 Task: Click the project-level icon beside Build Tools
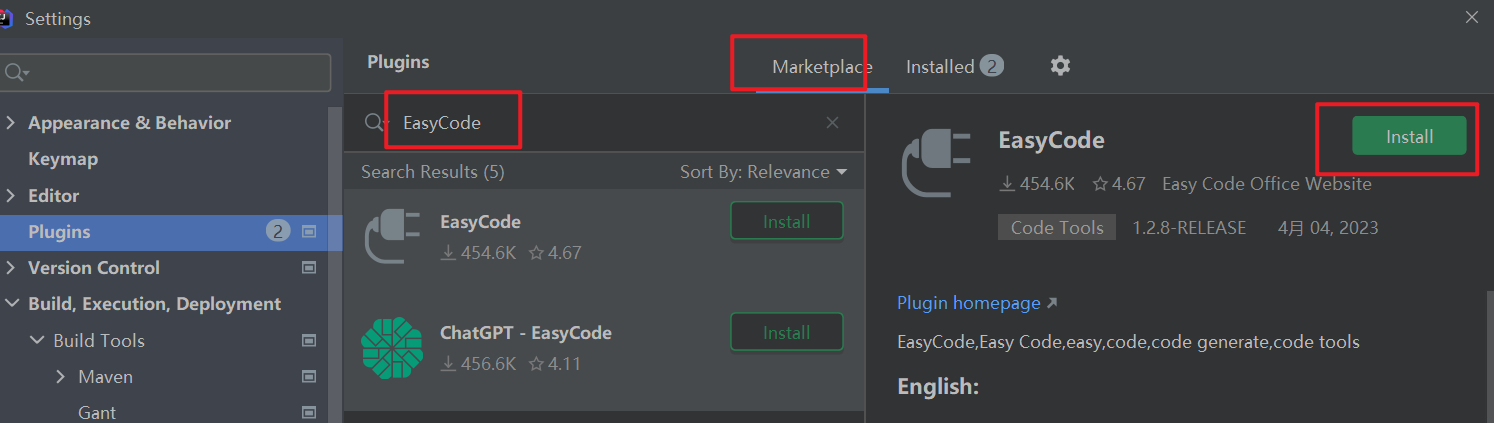click(309, 340)
